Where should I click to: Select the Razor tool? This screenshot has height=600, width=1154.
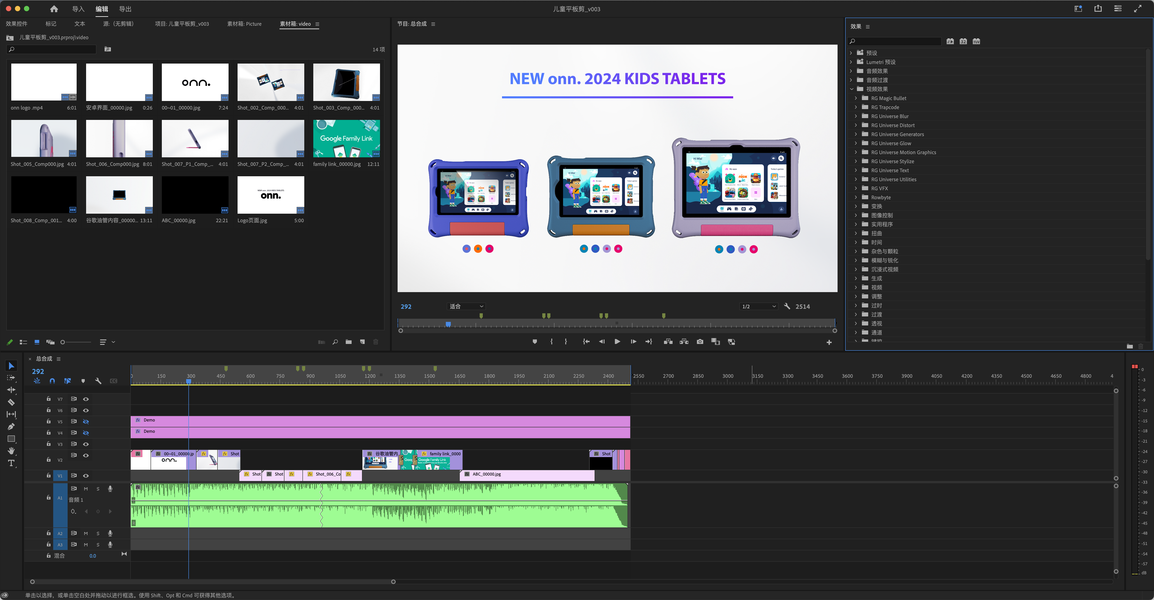(x=11, y=402)
